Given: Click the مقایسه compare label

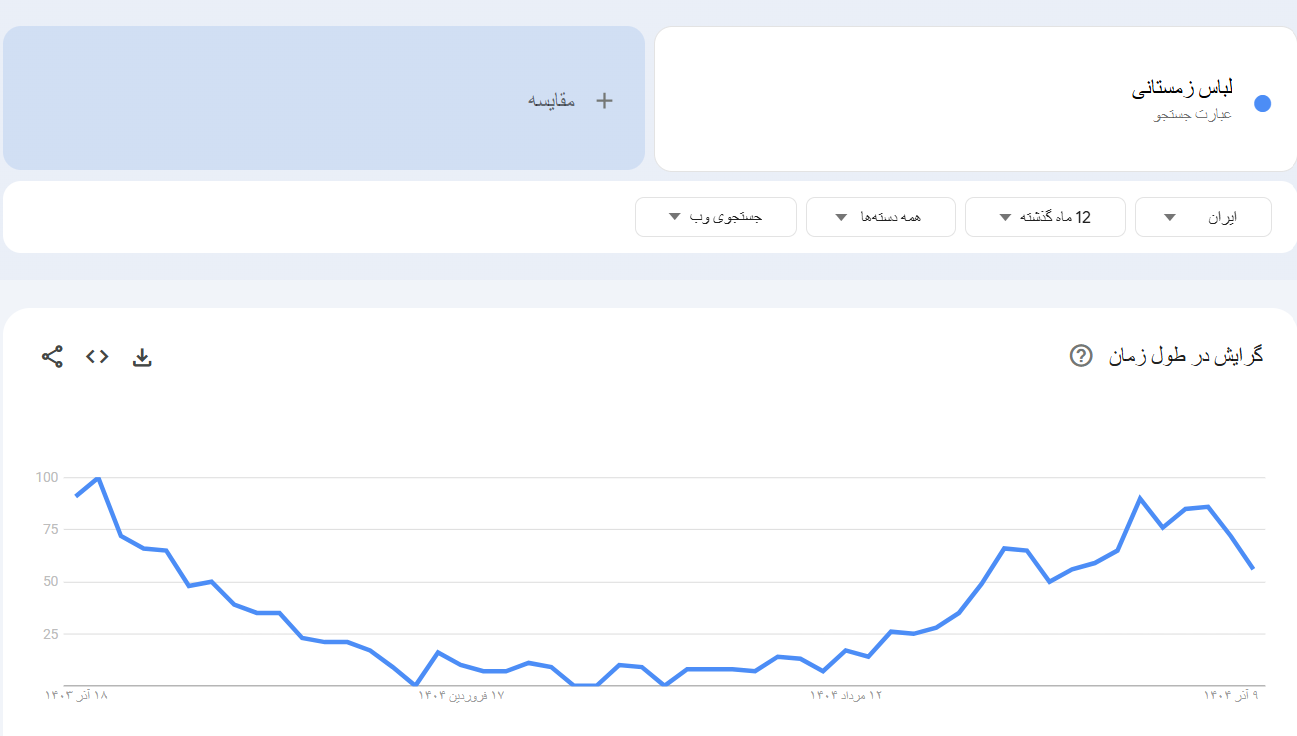Looking at the screenshot, I should (552, 100).
